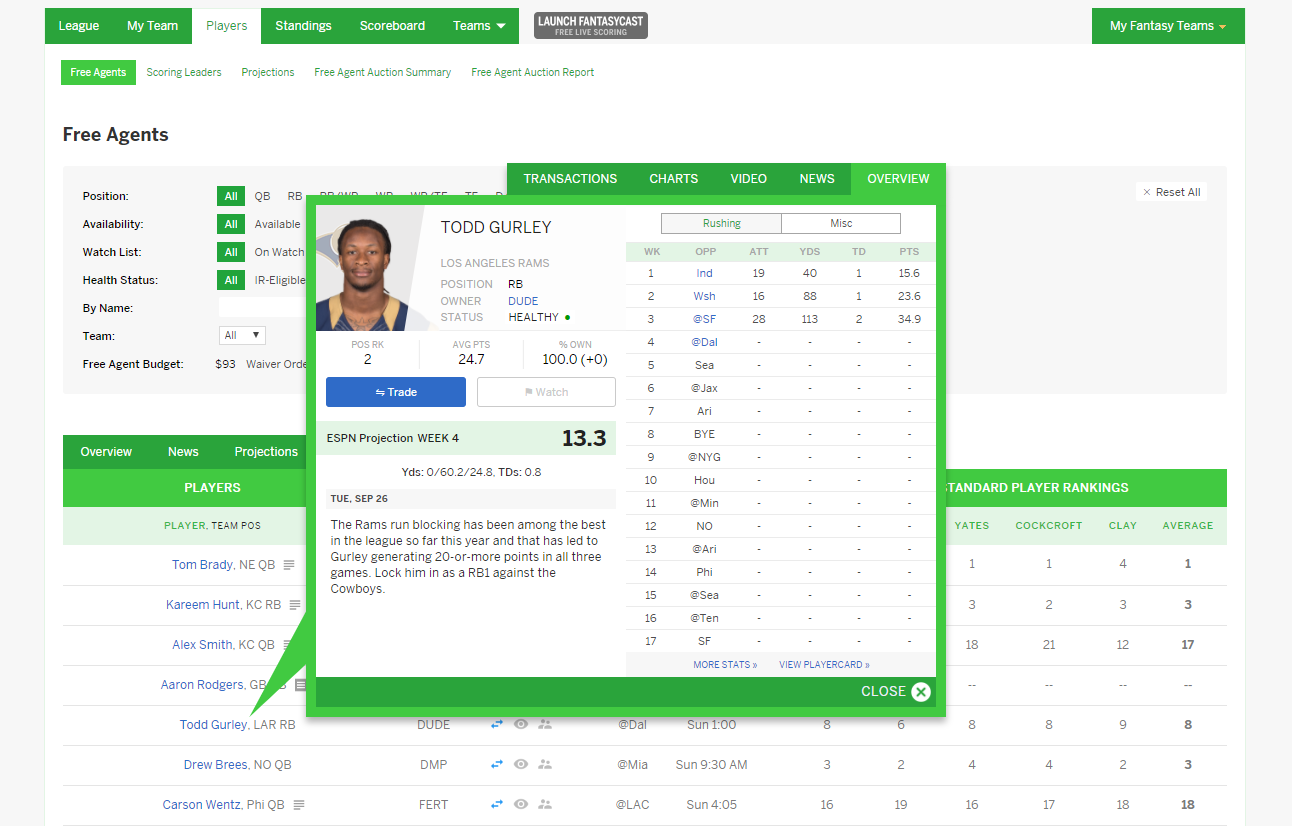Select the table's News tab

click(183, 452)
